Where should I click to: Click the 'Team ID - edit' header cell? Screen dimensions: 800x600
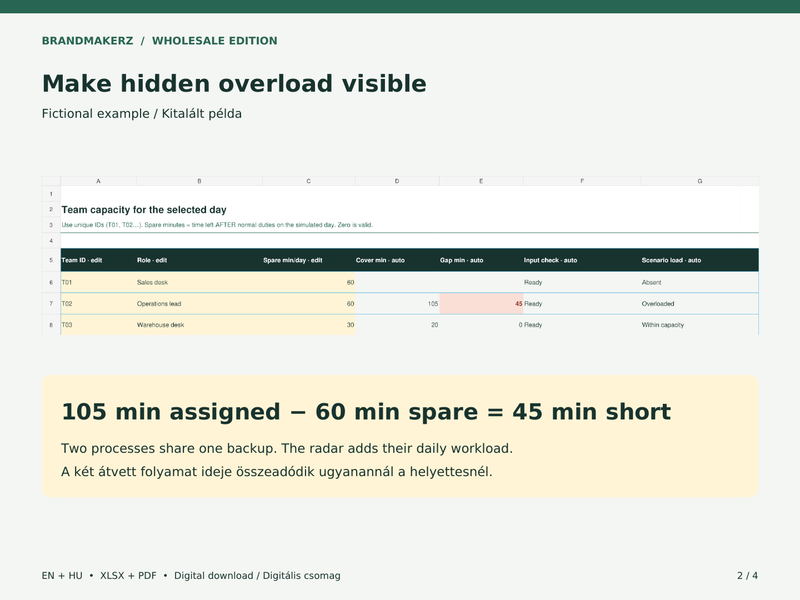98,260
